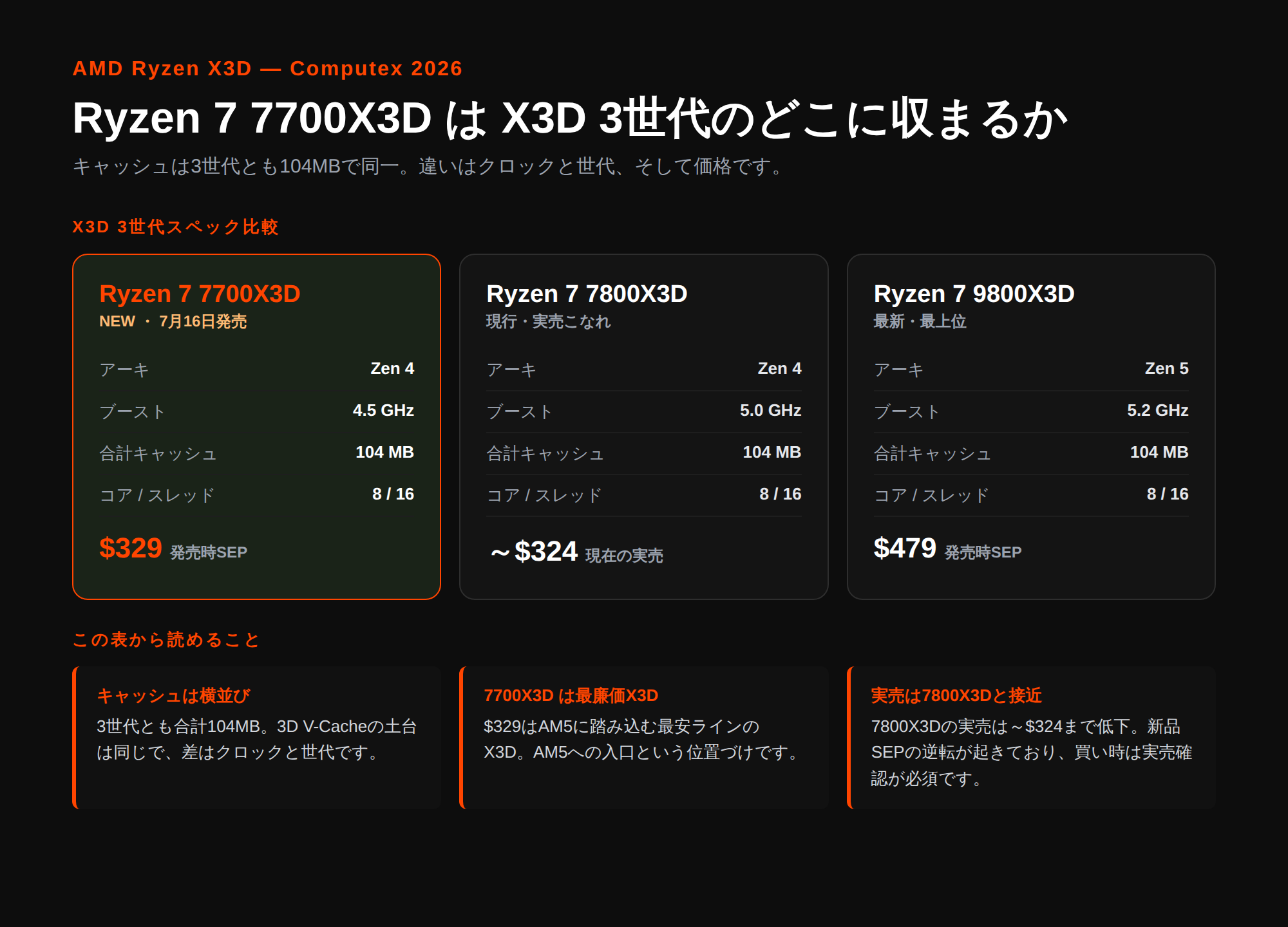Click '104 MB' in the 9800X3D card
The image size is (1288, 927).
pyautogui.click(x=1159, y=452)
